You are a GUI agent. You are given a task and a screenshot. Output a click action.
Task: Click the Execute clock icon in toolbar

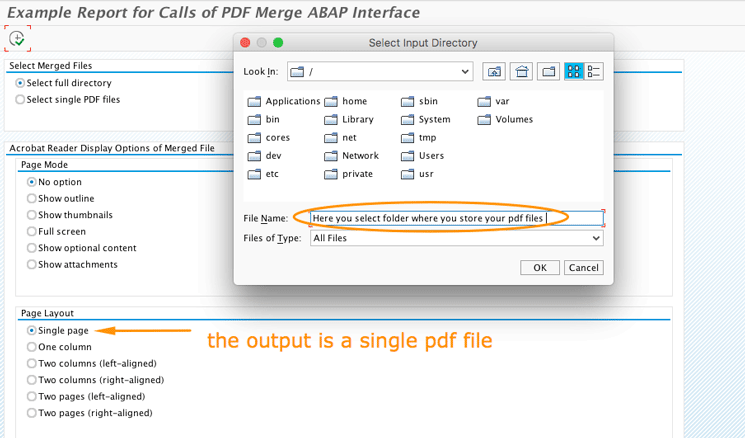point(18,38)
